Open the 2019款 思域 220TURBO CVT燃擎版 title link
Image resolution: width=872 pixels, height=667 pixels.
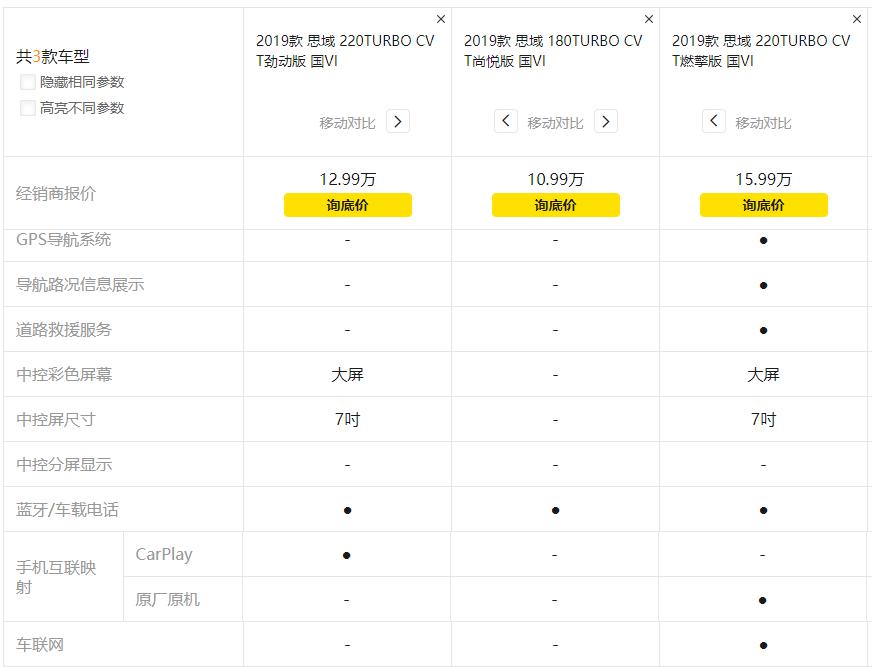pos(761,50)
